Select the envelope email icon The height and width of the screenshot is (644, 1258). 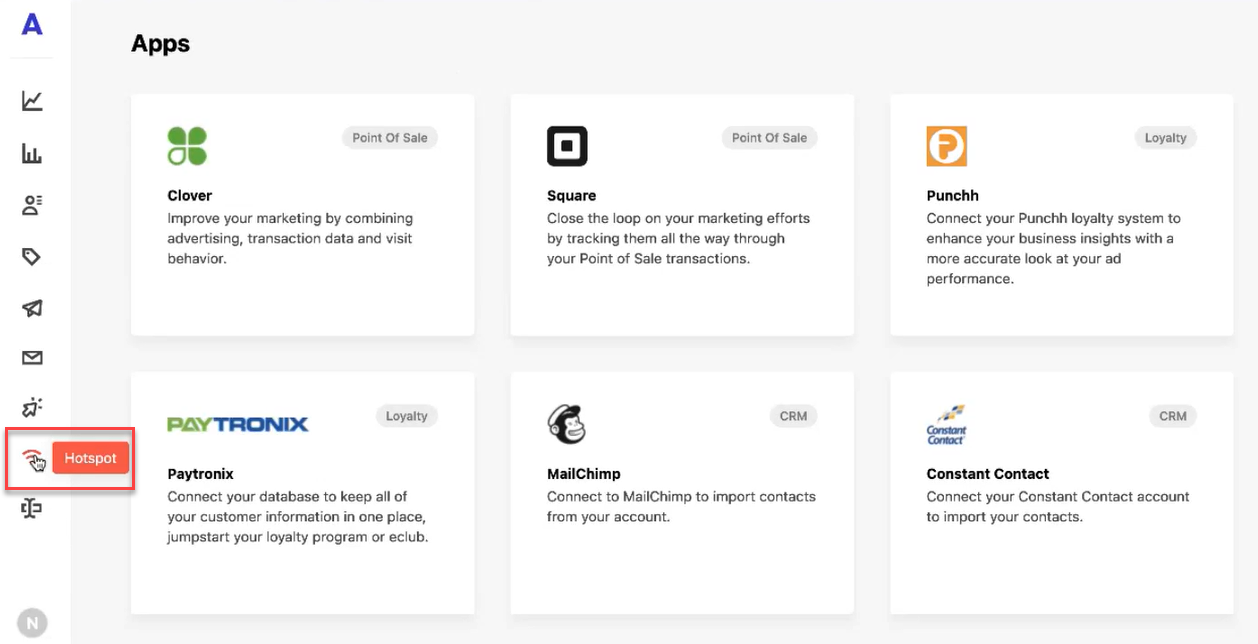(x=32, y=358)
